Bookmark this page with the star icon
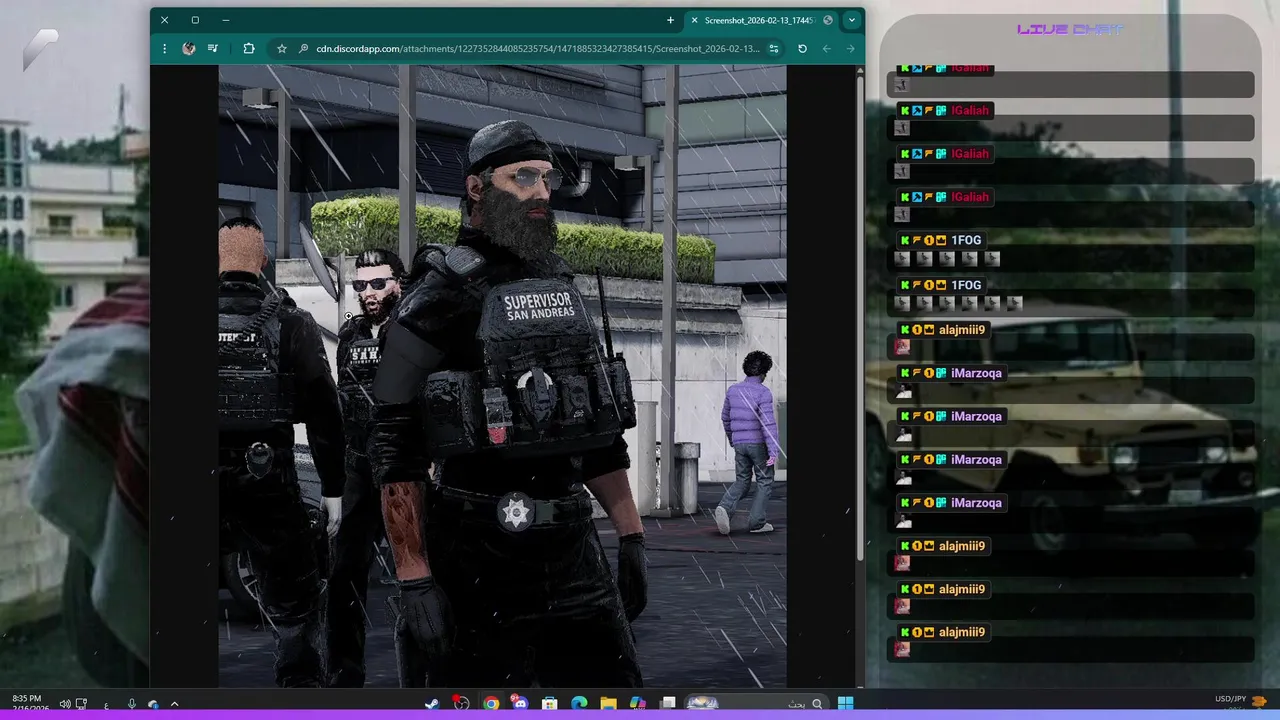Image resolution: width=1280 pixels, height=720 pixels. (282, 48)
